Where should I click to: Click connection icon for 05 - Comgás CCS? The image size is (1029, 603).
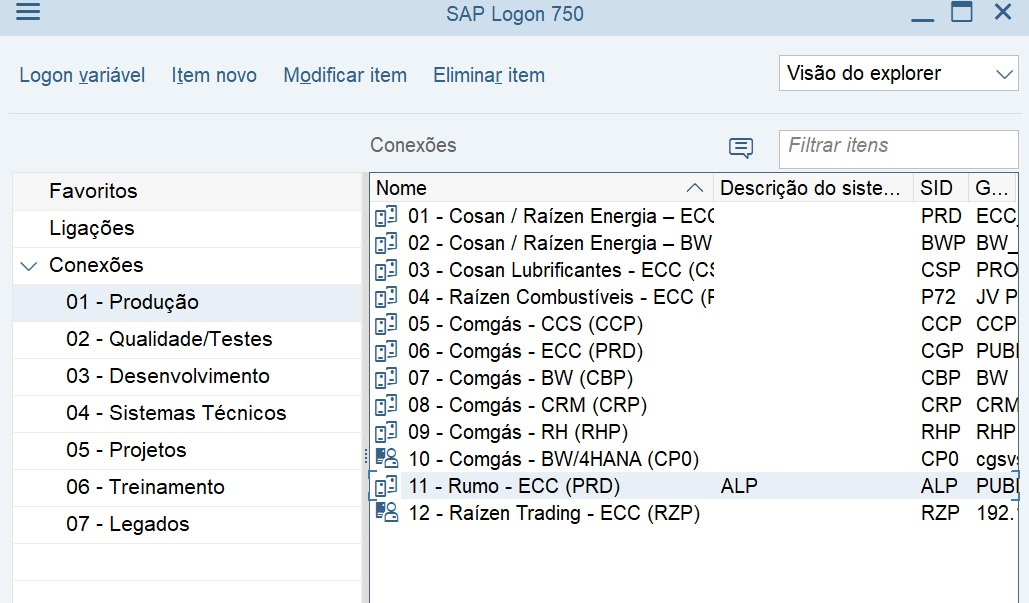click(386, 323)
